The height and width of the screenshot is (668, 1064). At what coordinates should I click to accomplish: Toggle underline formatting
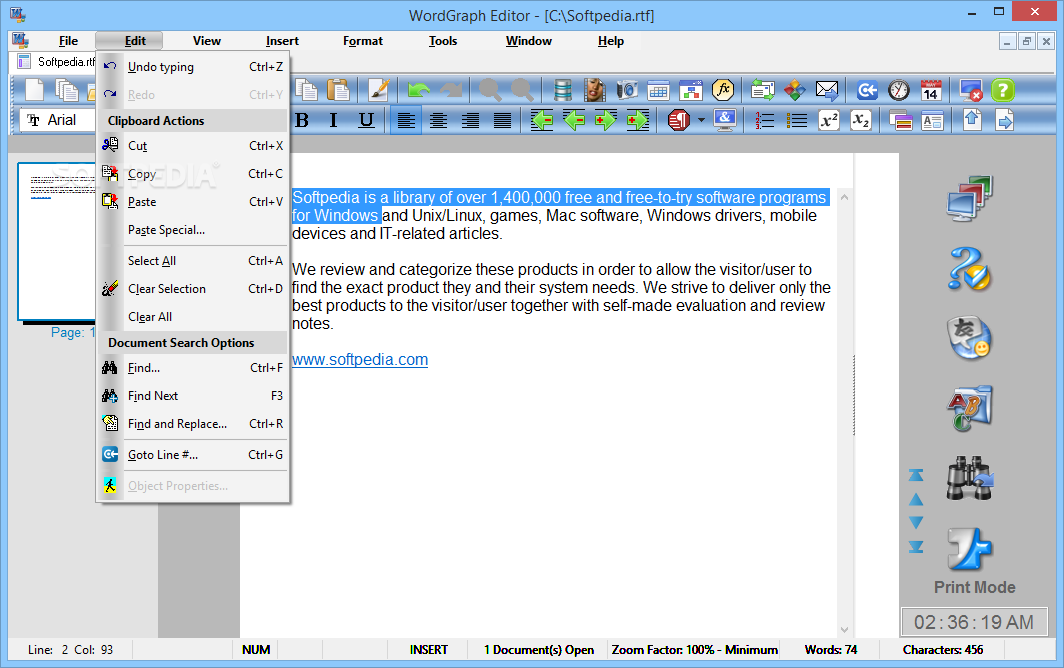click(366, 121)
